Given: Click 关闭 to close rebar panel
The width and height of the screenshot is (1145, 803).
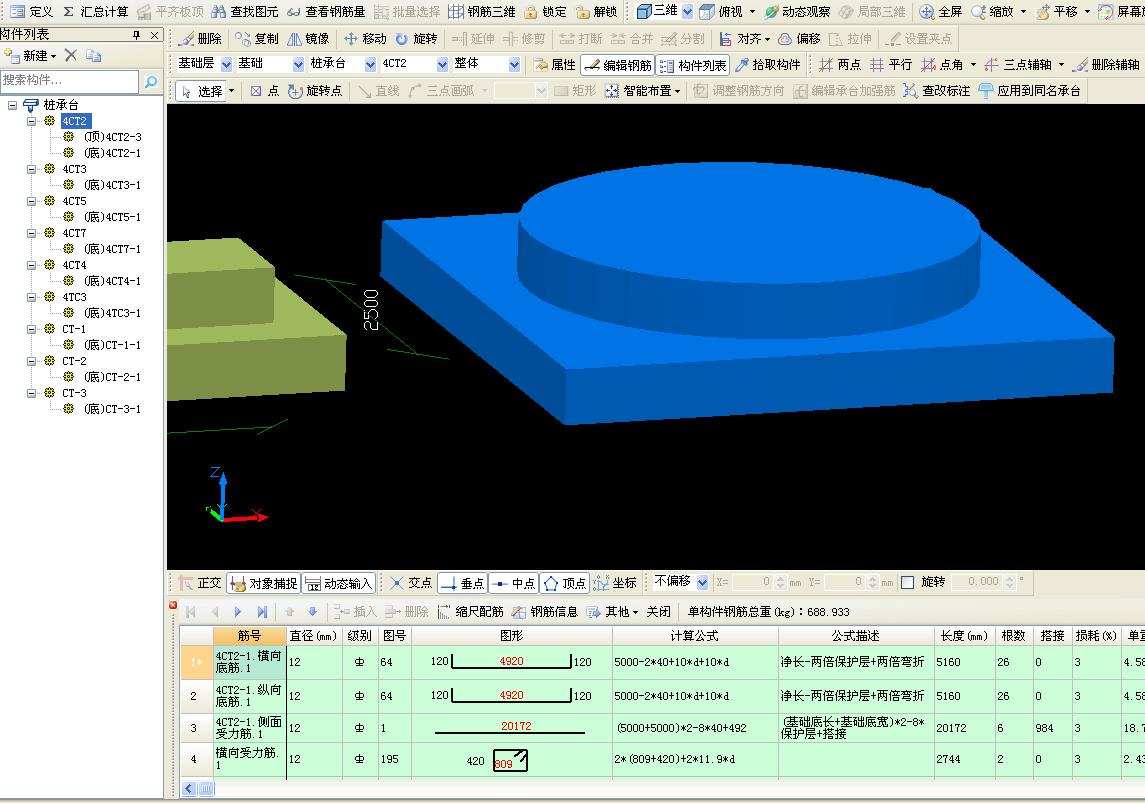Looking at the screenshot, I should [658, 612].
